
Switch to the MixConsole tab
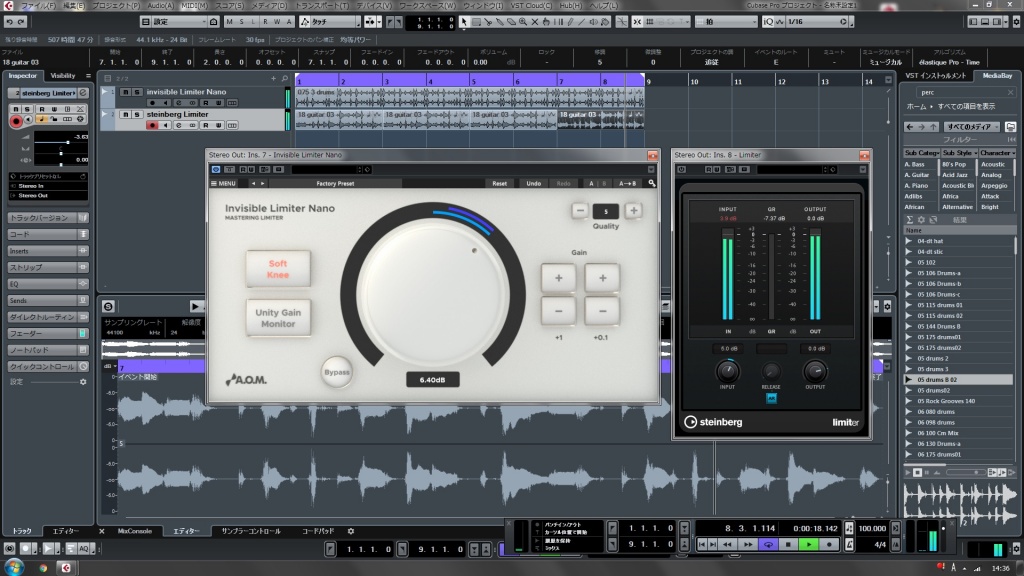(x=135, y=532)
